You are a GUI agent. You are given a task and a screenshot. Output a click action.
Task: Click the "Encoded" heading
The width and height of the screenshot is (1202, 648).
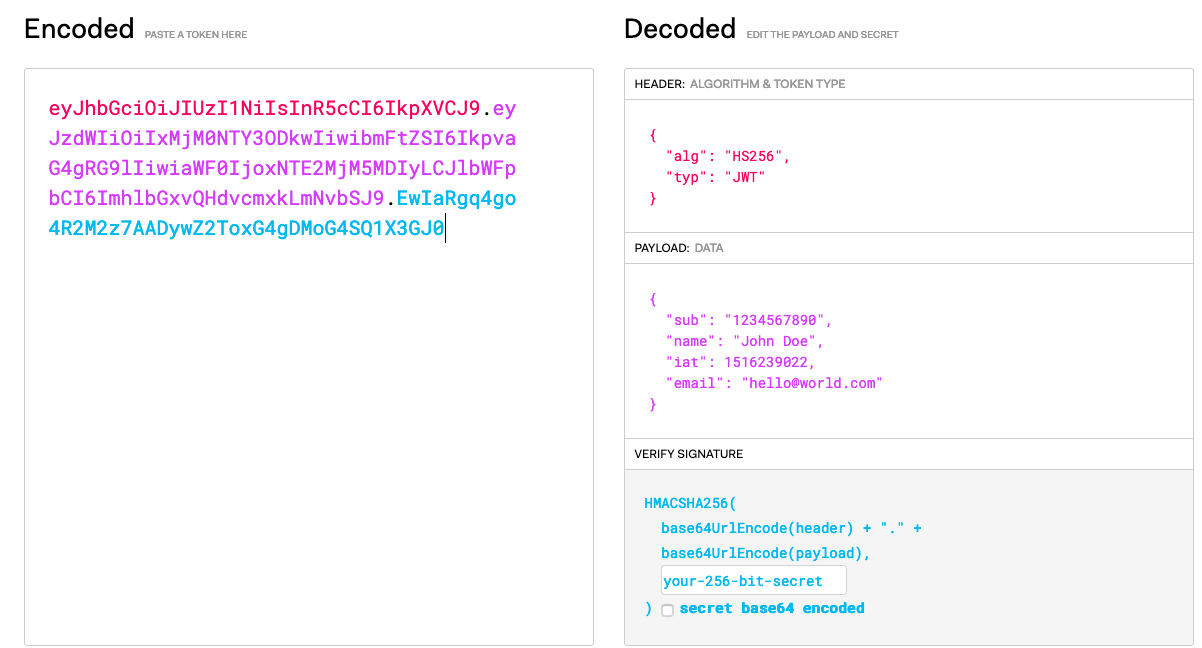click(78, 27)
